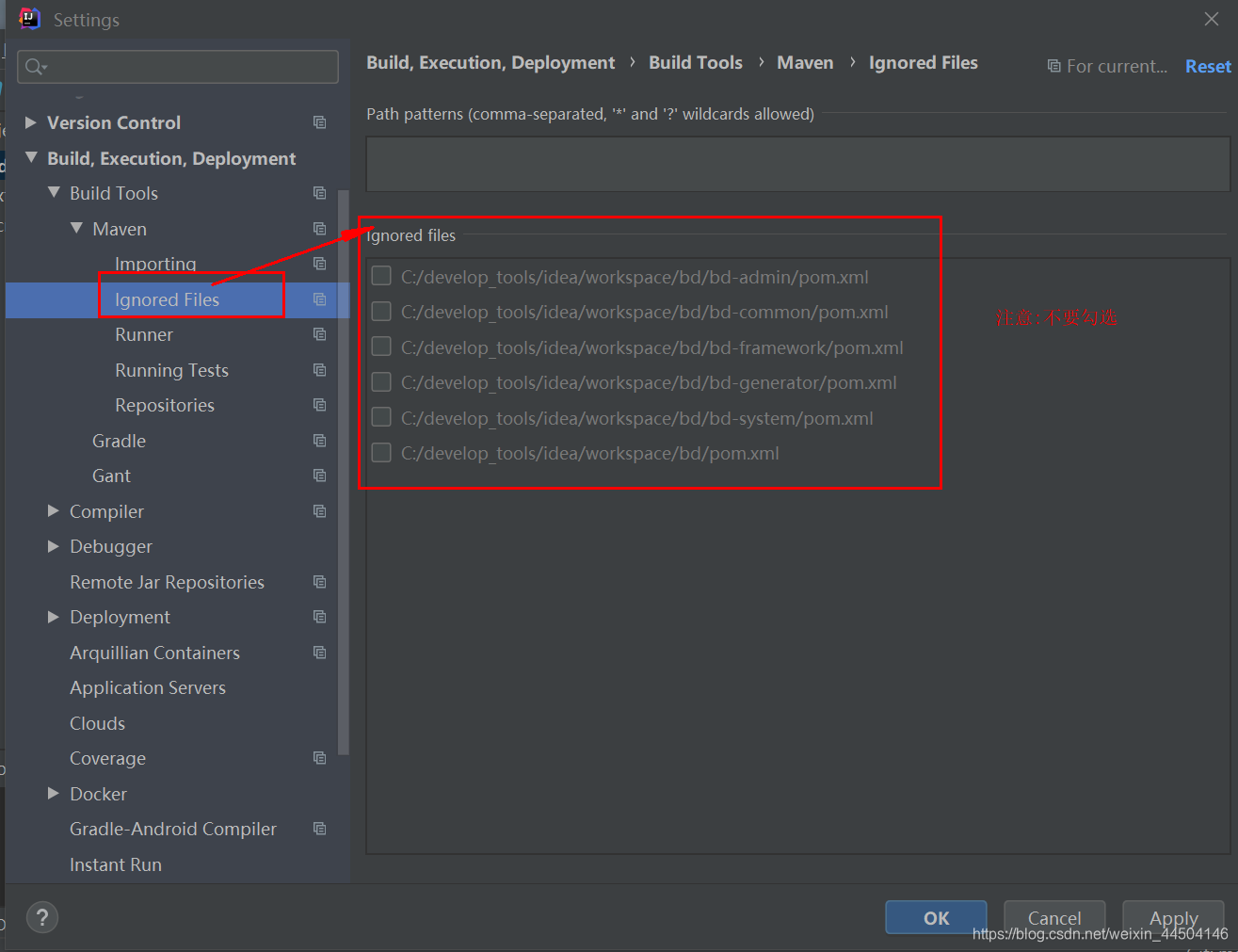This screenshot has height=952, width=1238.
Task: Open Gant settings page
Action: [111, 476]
